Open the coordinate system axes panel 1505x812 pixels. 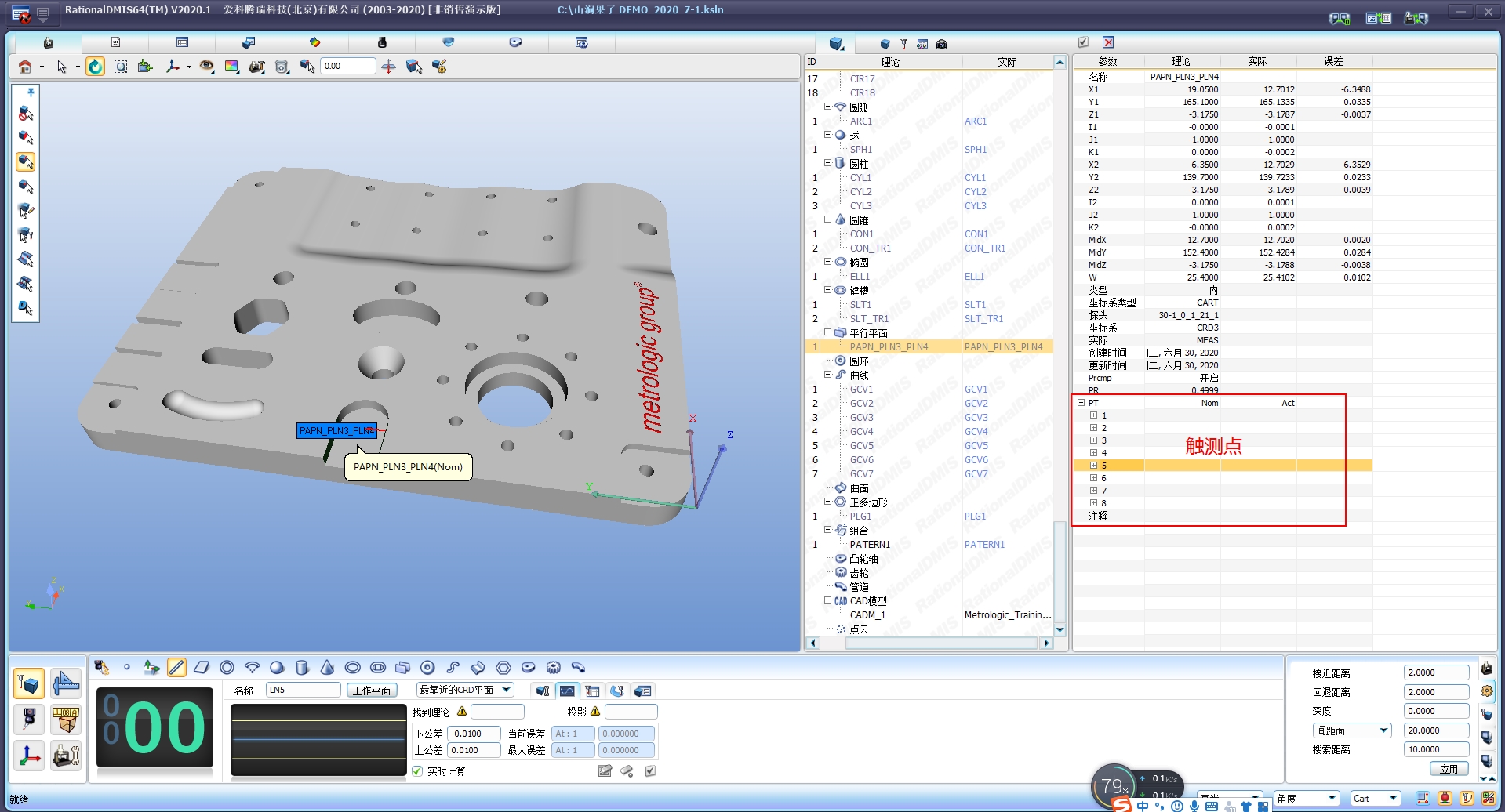[29, 756]
